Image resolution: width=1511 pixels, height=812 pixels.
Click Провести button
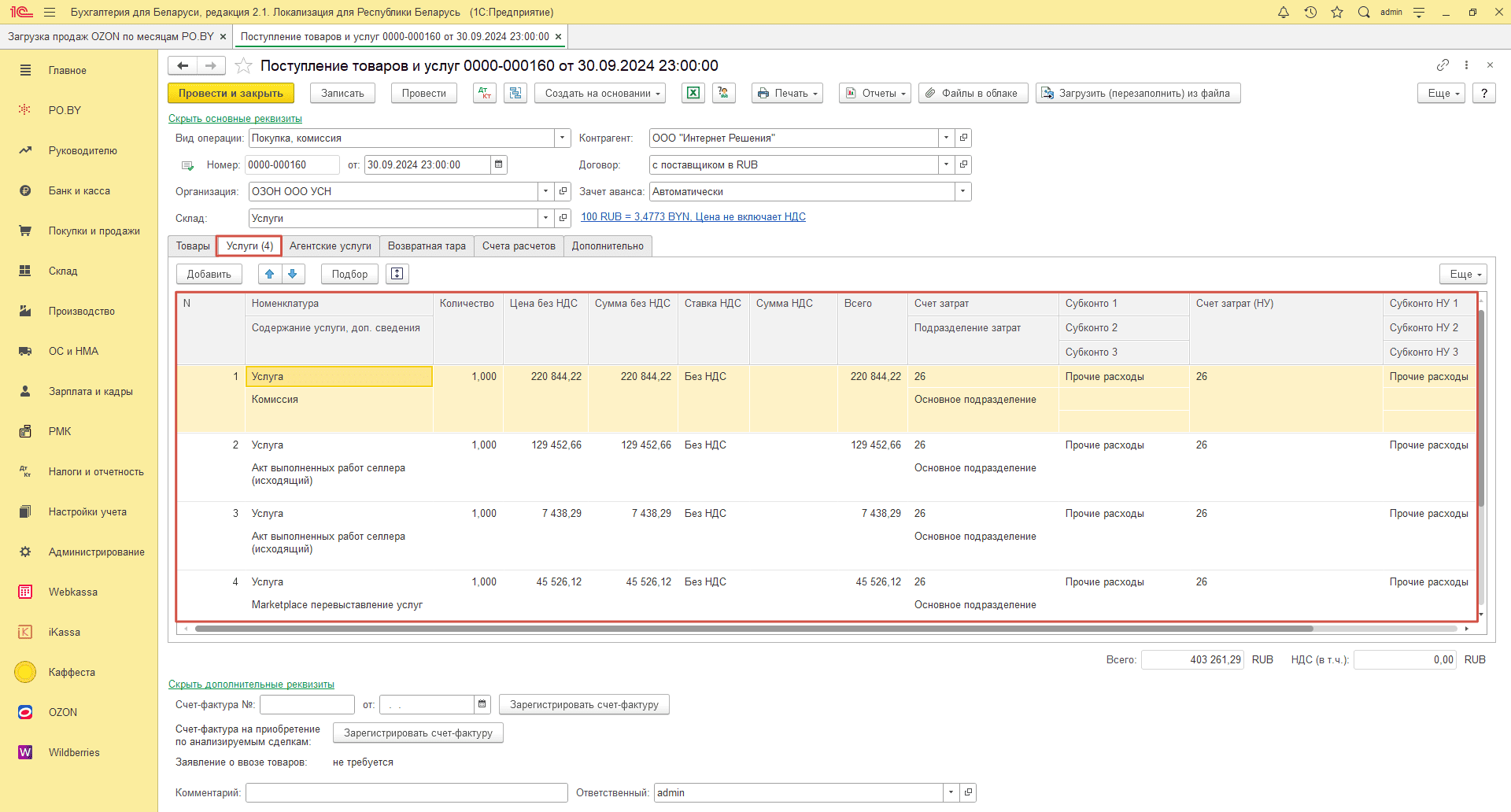(x=424, y=93)
